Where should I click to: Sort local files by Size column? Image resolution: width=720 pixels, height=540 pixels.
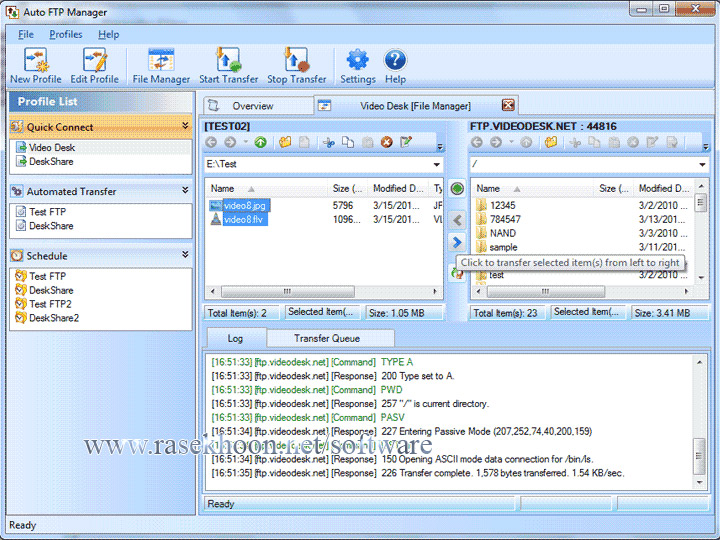click(x=348, y=188)
